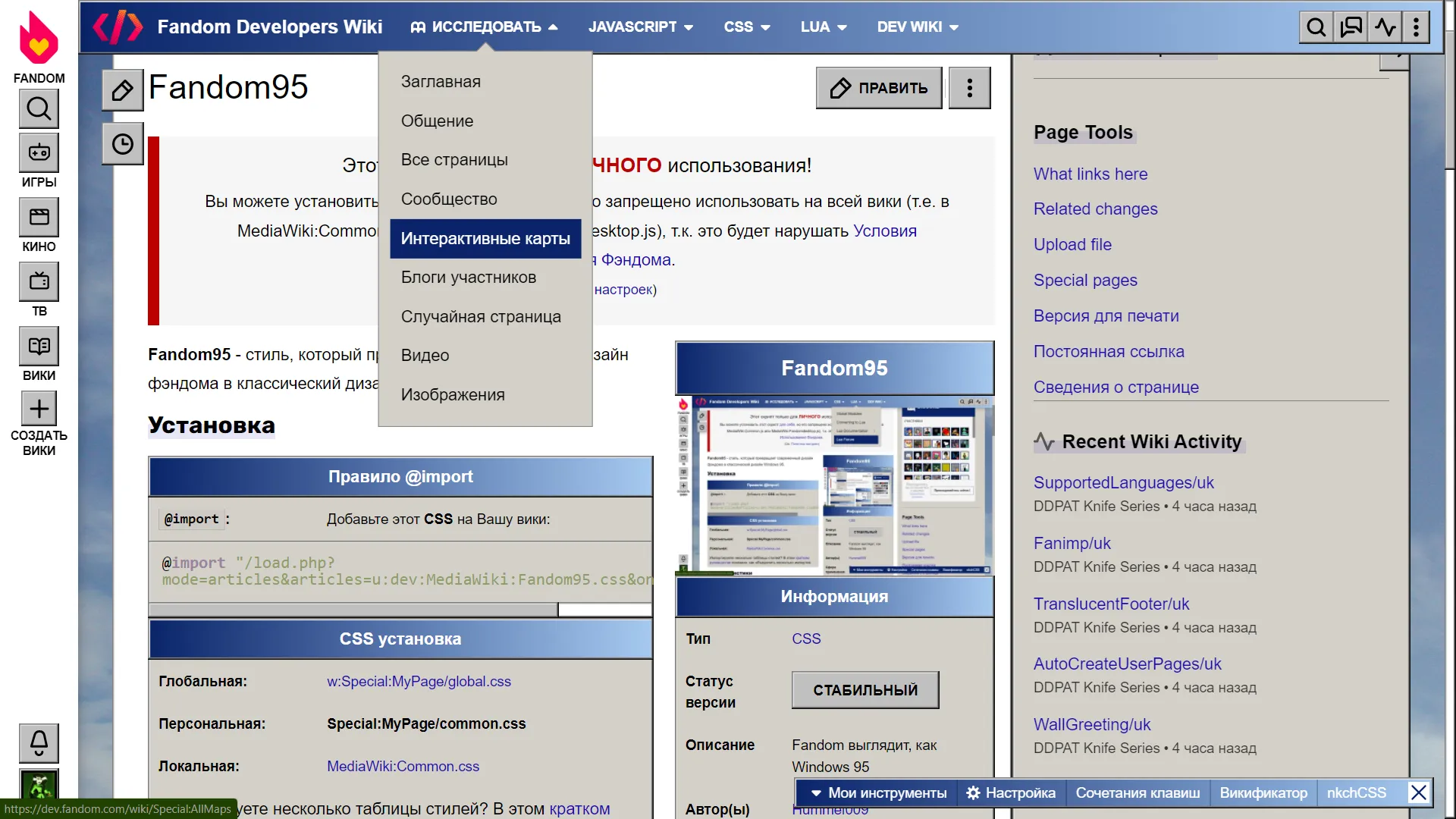This screenshot has height=819, width=1456.
Task: Open Fandom95 preview screenshot thumbnail
Action: pyautogui.click(x=834, y=485)
